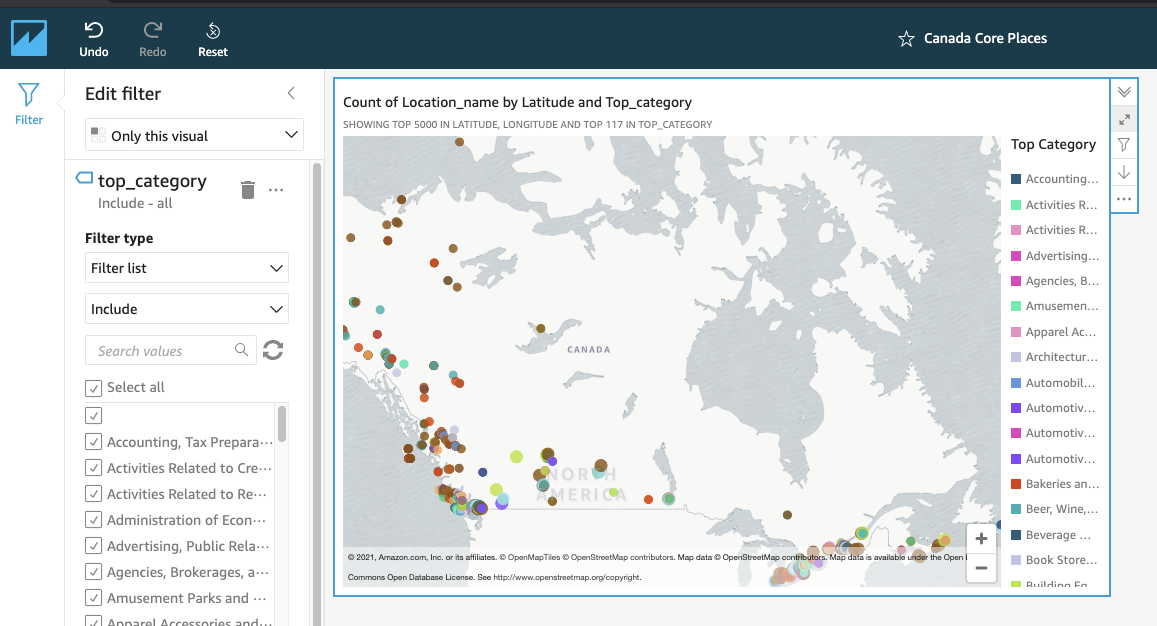
Task: Open the QuickSight home logo
Action: tap(29, 38)
